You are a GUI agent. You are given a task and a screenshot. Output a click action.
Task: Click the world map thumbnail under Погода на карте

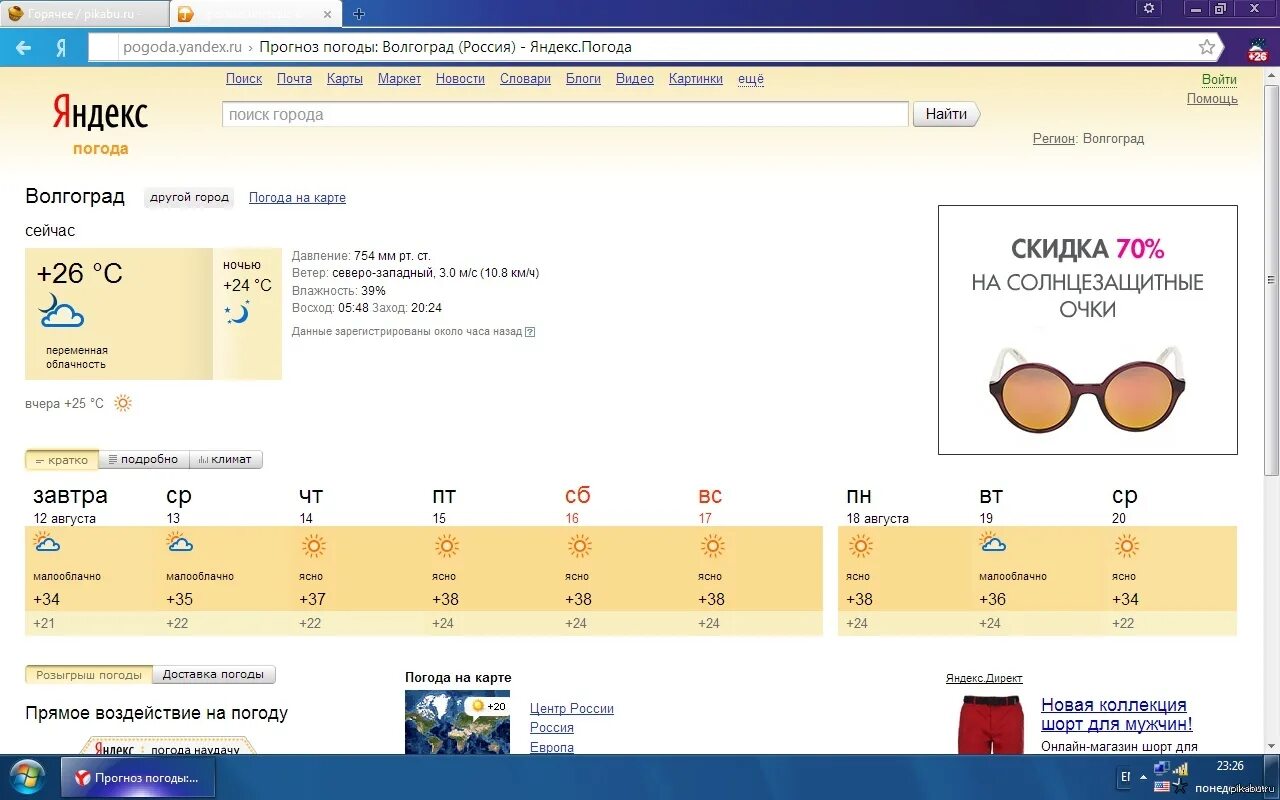point(457,722)
